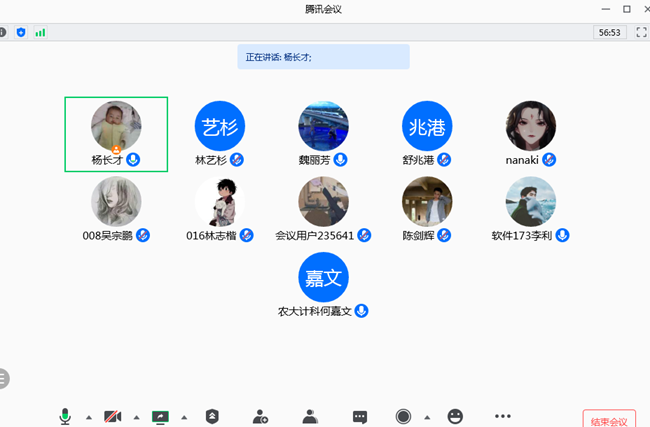Select 舒兆港's avatar

click(427, 126)
